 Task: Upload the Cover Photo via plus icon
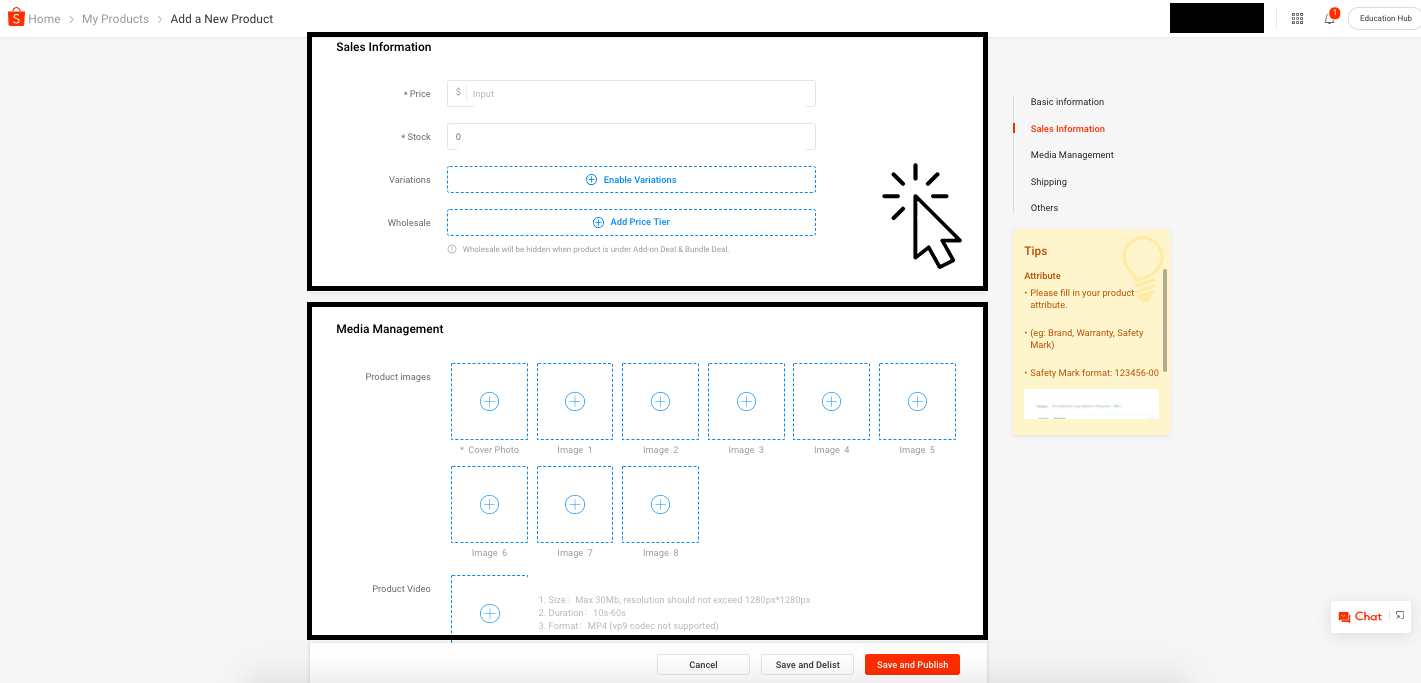[x=489, y=401]
